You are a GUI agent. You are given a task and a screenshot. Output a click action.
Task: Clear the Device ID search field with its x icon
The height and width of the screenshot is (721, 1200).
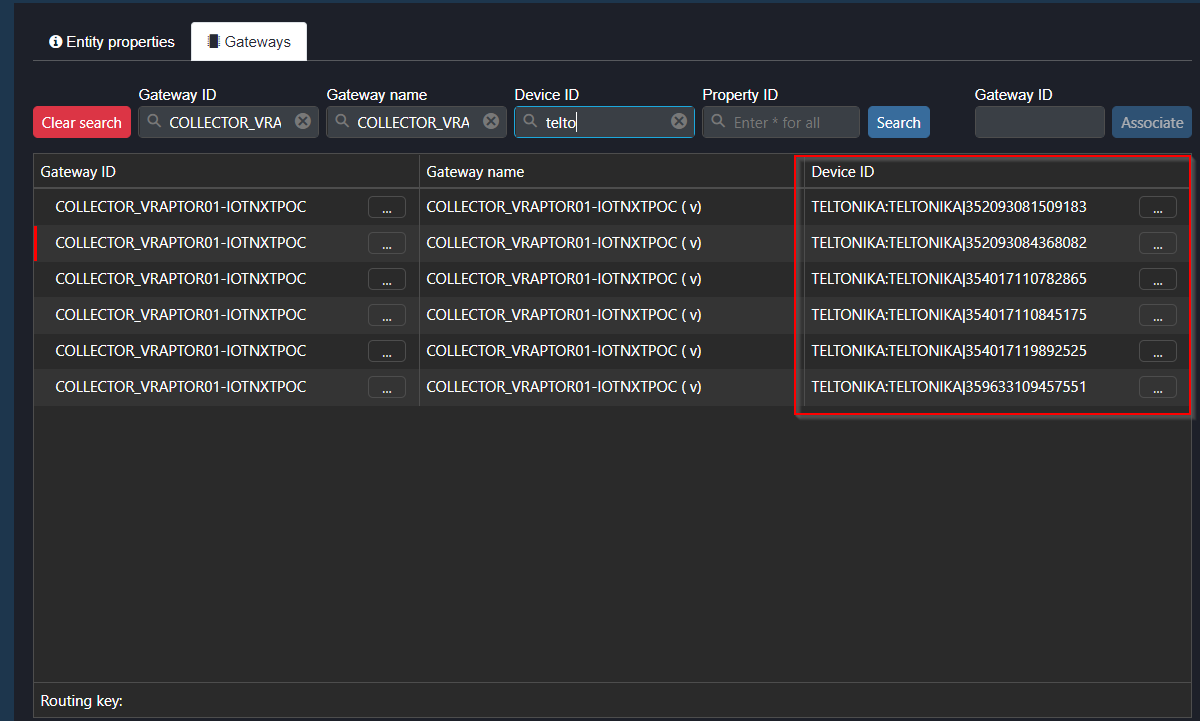(679, 121)
